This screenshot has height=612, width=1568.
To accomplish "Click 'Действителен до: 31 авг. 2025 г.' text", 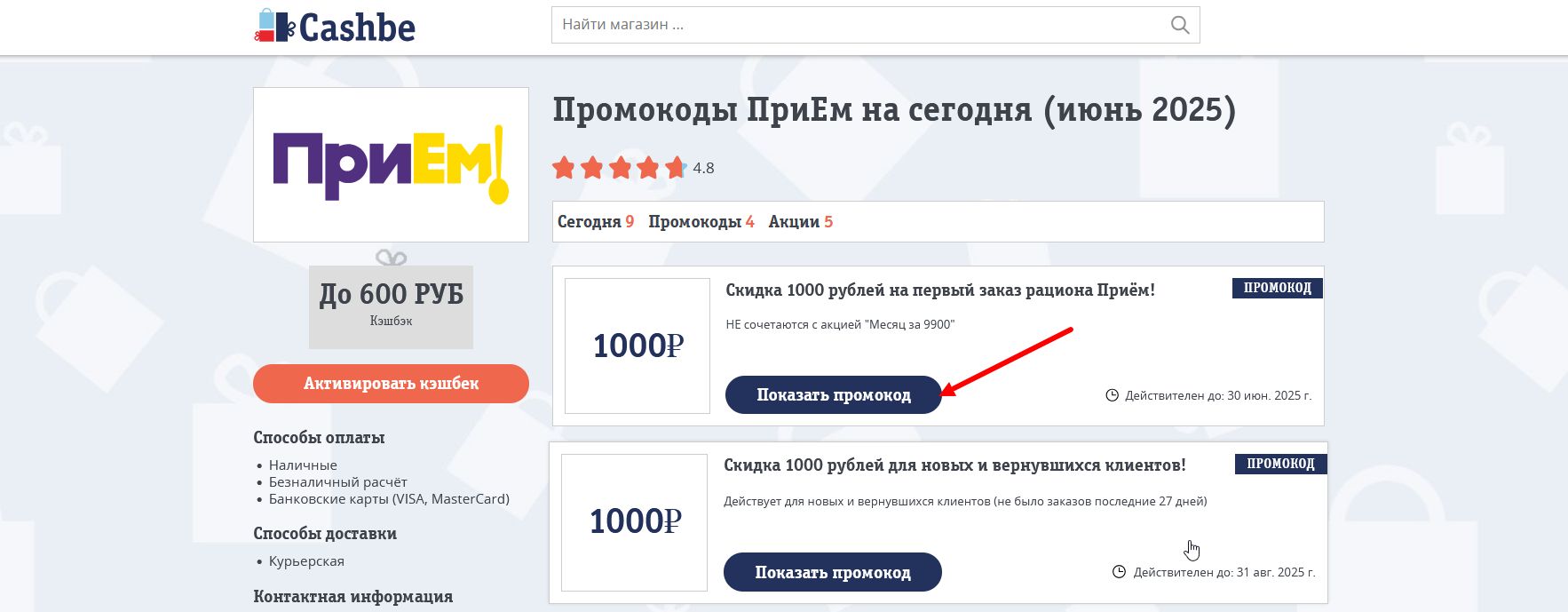I will pos(1224,572).
